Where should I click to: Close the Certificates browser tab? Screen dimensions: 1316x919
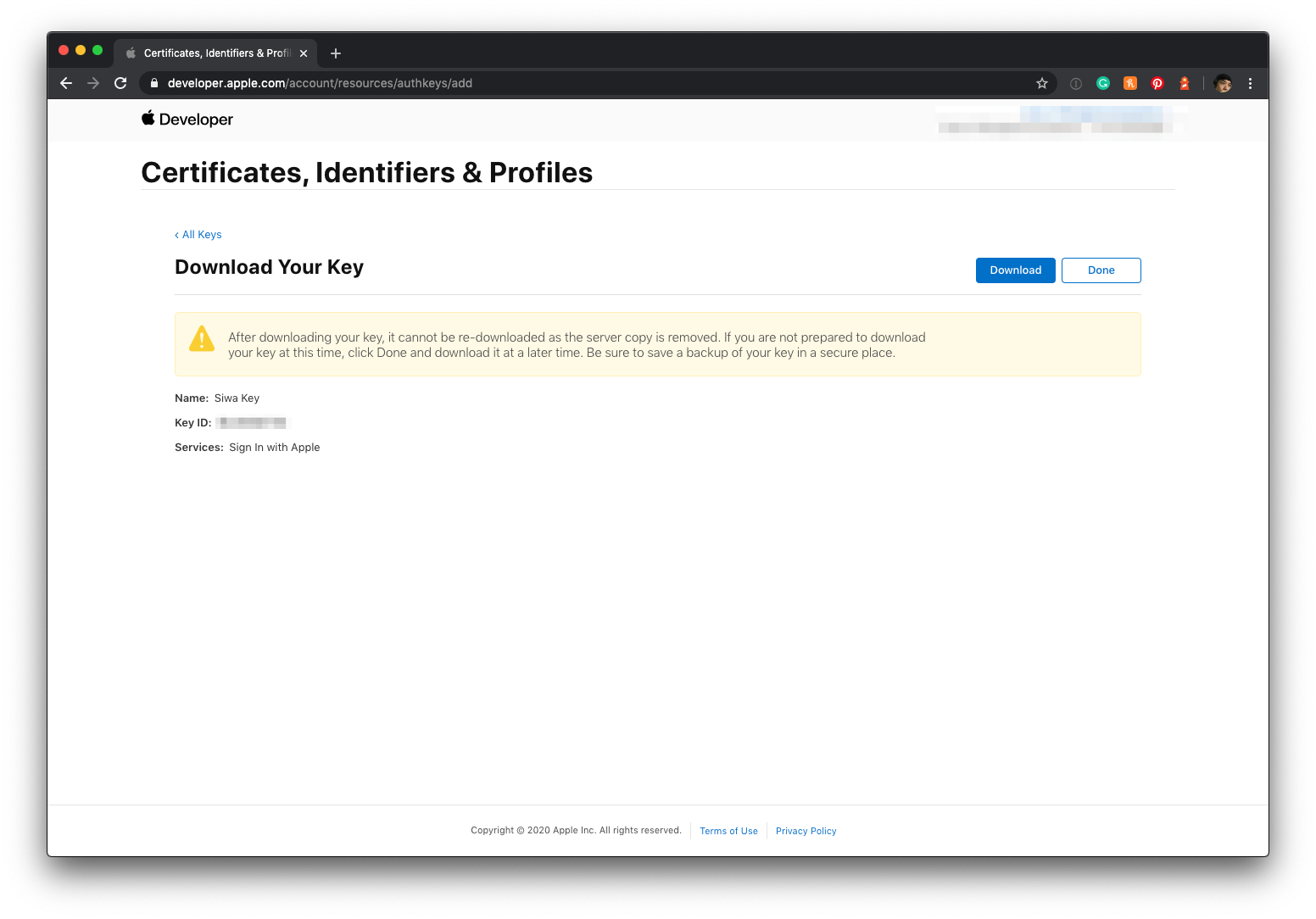click(304, 53)
